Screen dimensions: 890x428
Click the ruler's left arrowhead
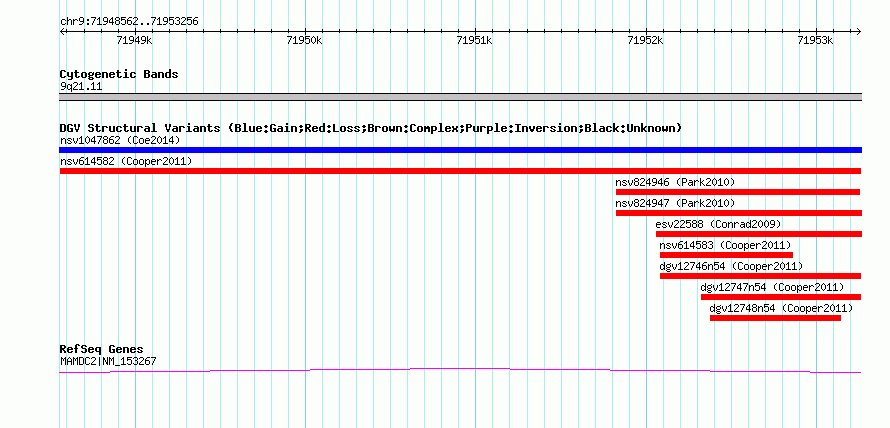62,32
